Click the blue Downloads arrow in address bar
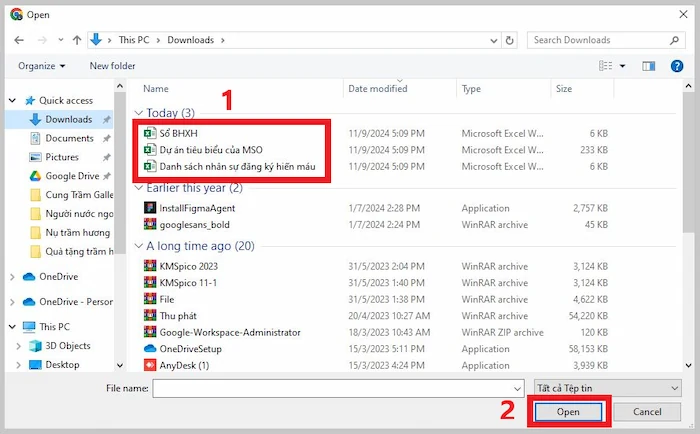Screen dimensions: 700x434 (96, 40)
